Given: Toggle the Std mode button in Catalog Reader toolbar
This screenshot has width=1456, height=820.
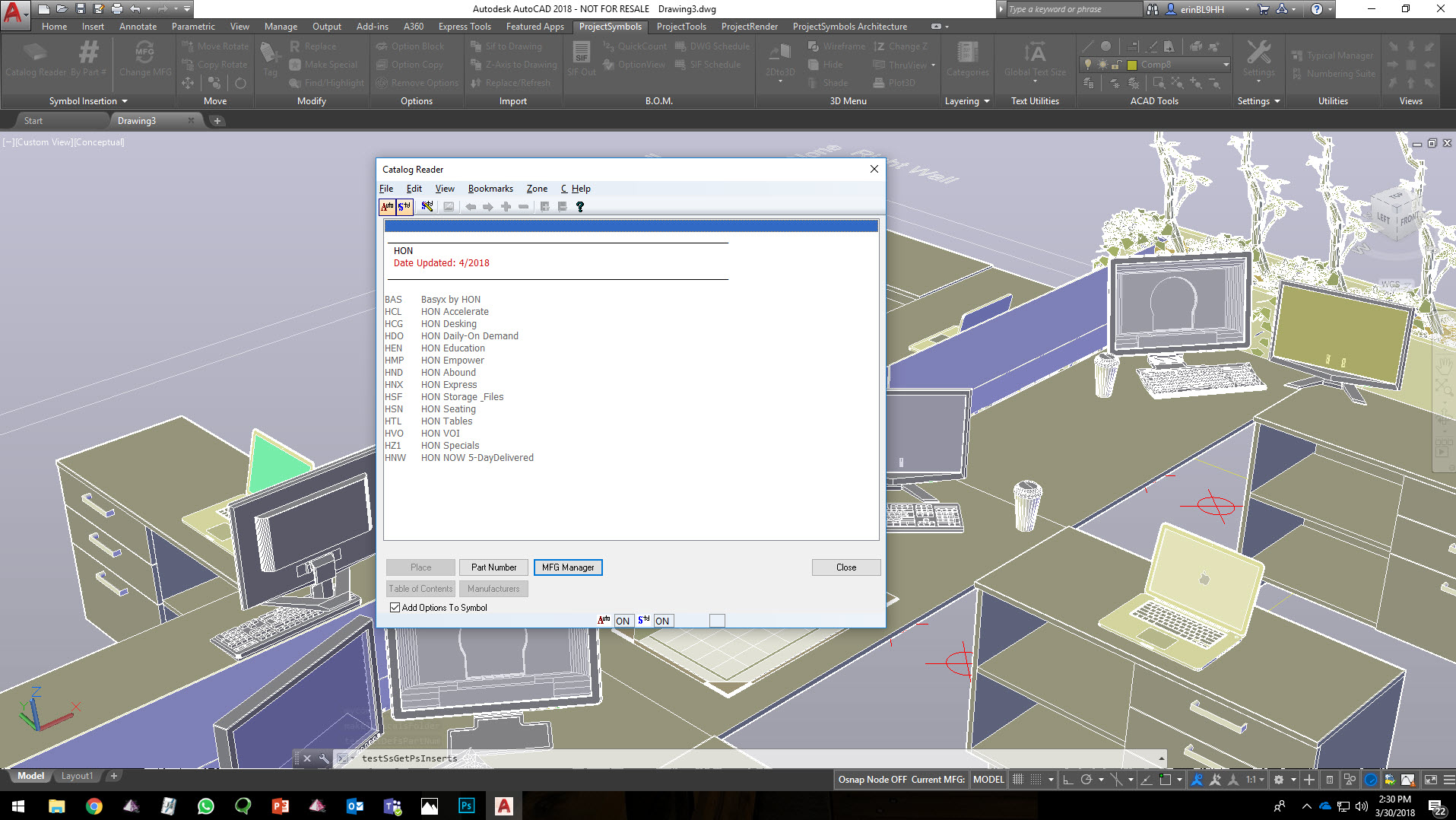Looking at the screenshot, I should [x=404, y=206].
